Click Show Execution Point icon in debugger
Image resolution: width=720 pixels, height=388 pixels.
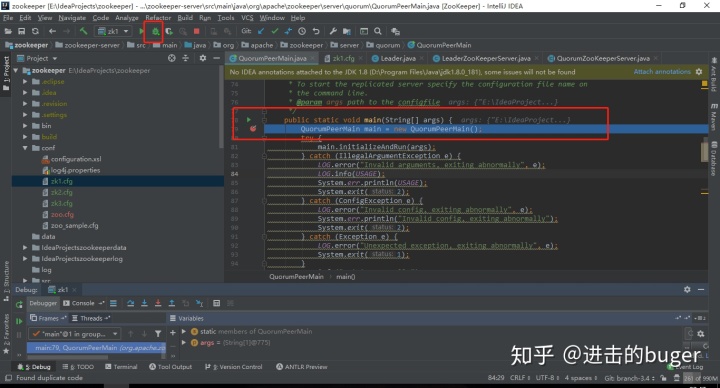pos(113,303)
